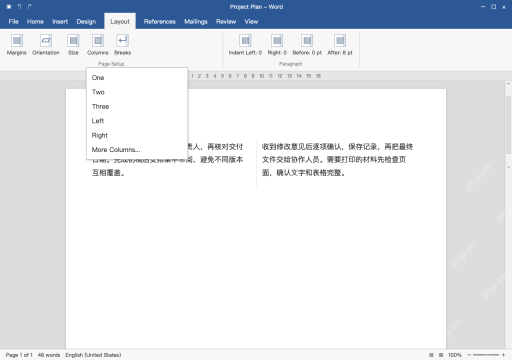Viewport: 512px width, 360px height.
Task: Switch to the Insert tab
Action: (x=60, y=22)
